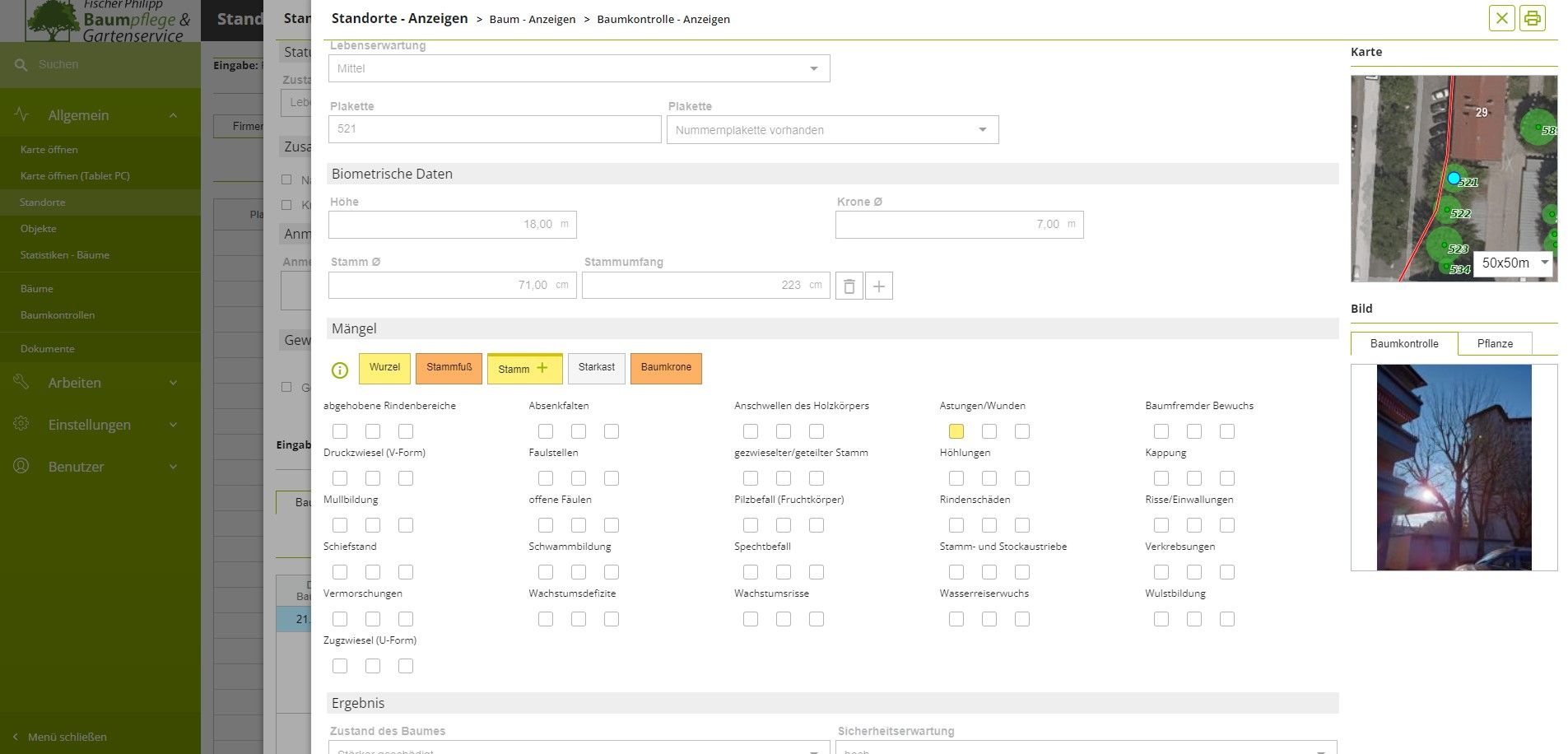Click the print icon in header
This screenshot has height=754, width=1568.
click(x=1532, y=18)
